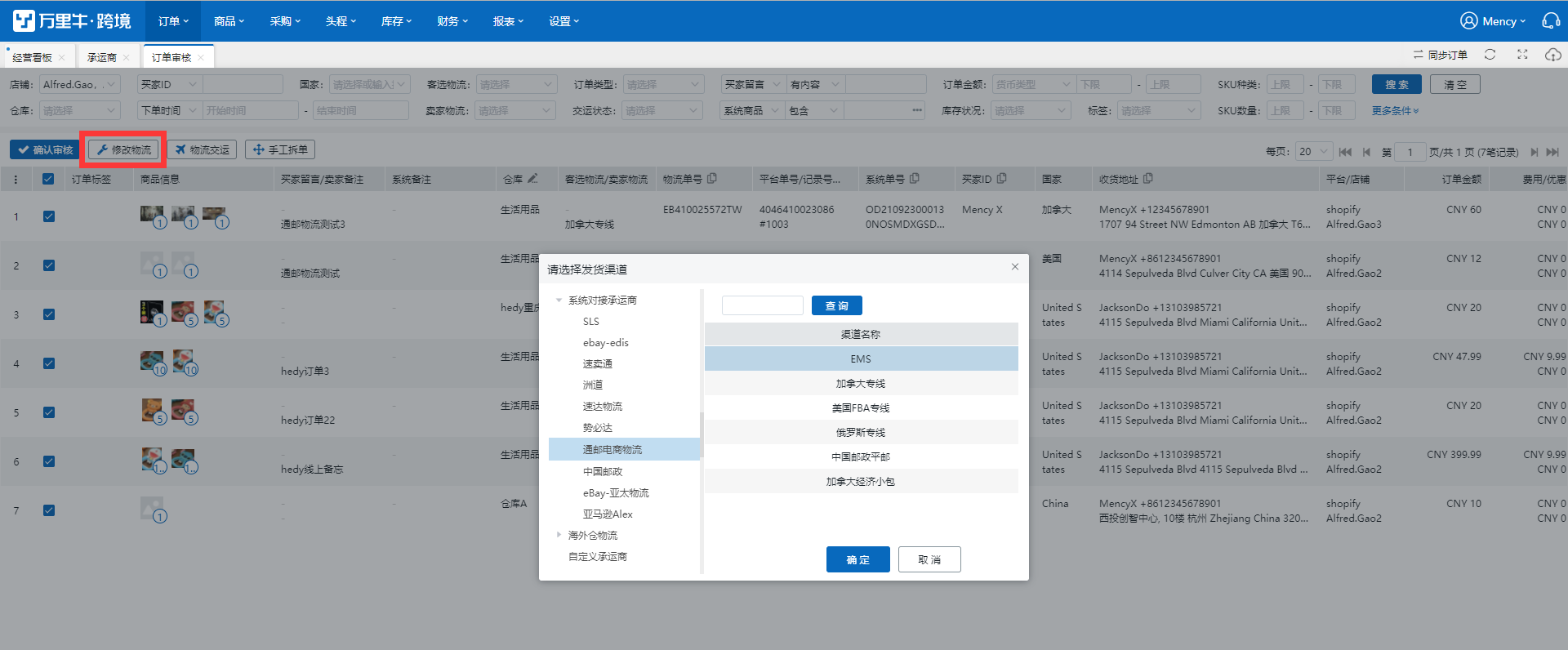
Task: Click the column settings dots icon in header
Action: tap(16, 179)
